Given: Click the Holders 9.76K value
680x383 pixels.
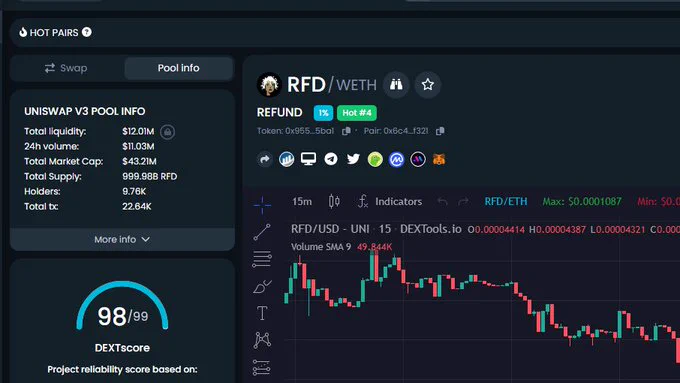Looking at the screenshot, I should (134, 191).
